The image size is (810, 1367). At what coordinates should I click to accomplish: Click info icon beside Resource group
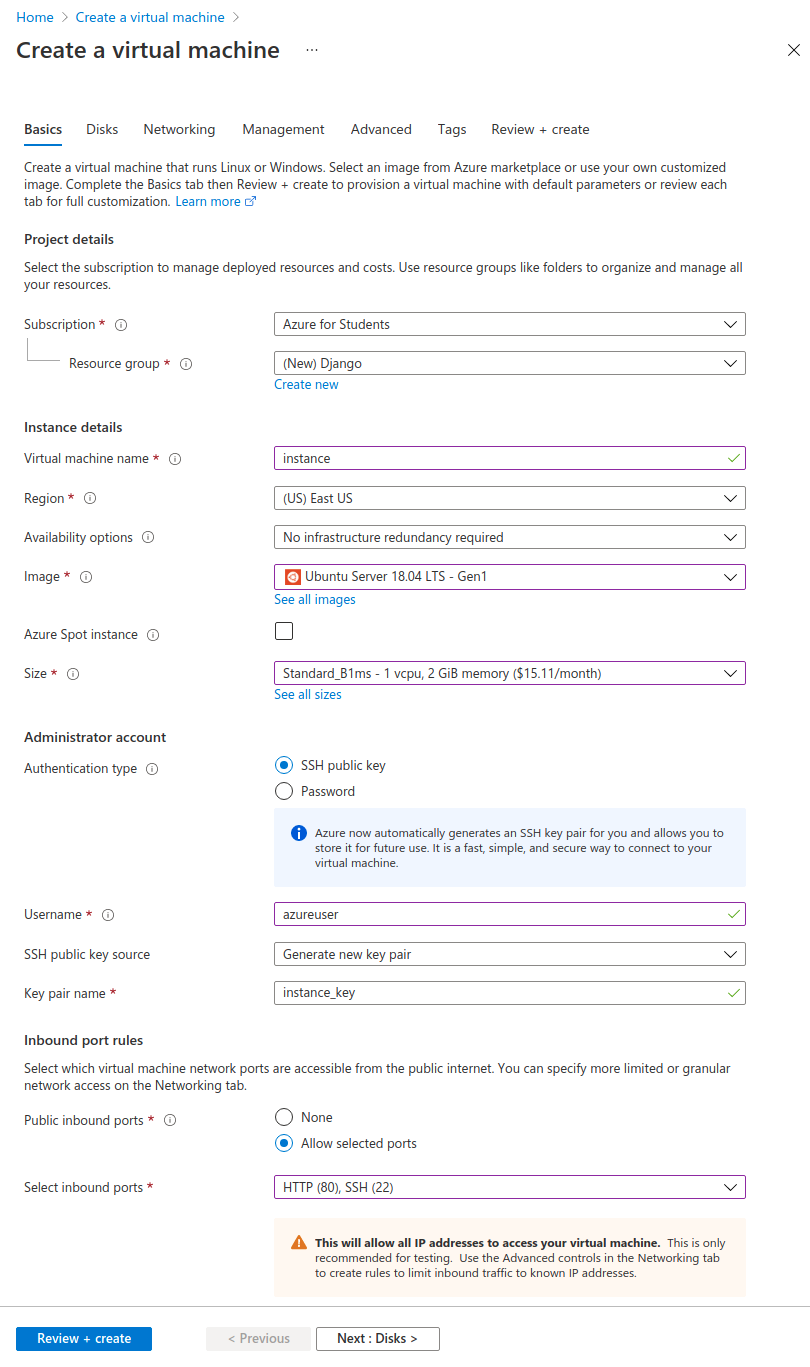coord(185,364)
